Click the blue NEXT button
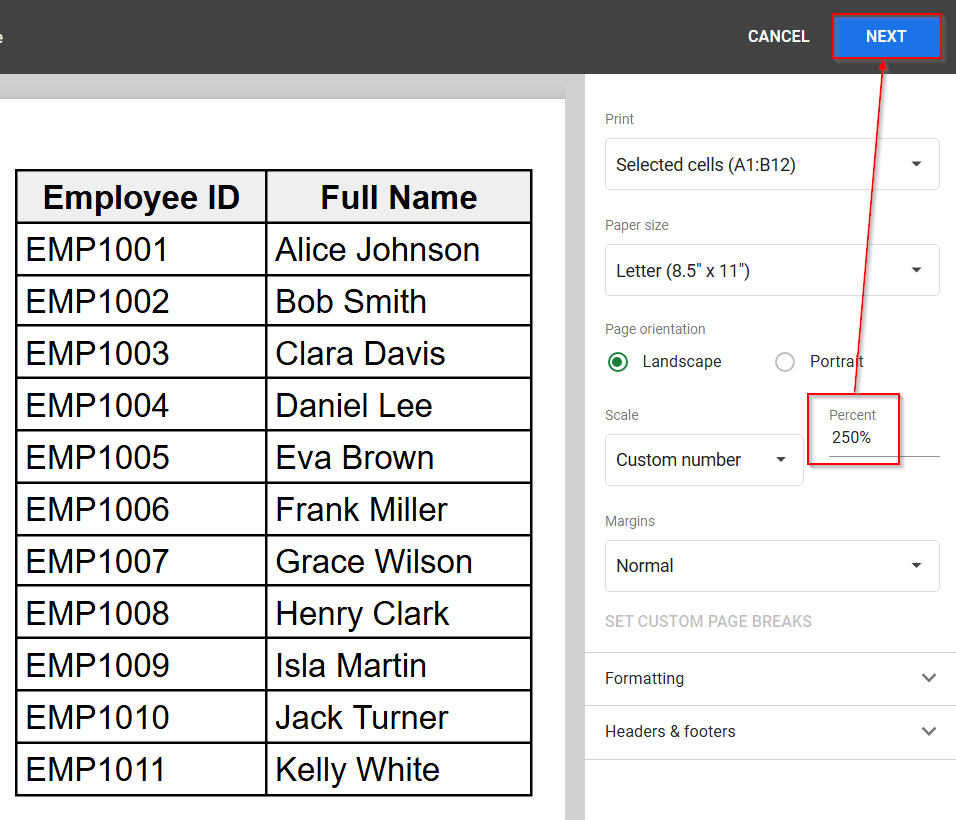The image size is (956, 820). (886, 37)
